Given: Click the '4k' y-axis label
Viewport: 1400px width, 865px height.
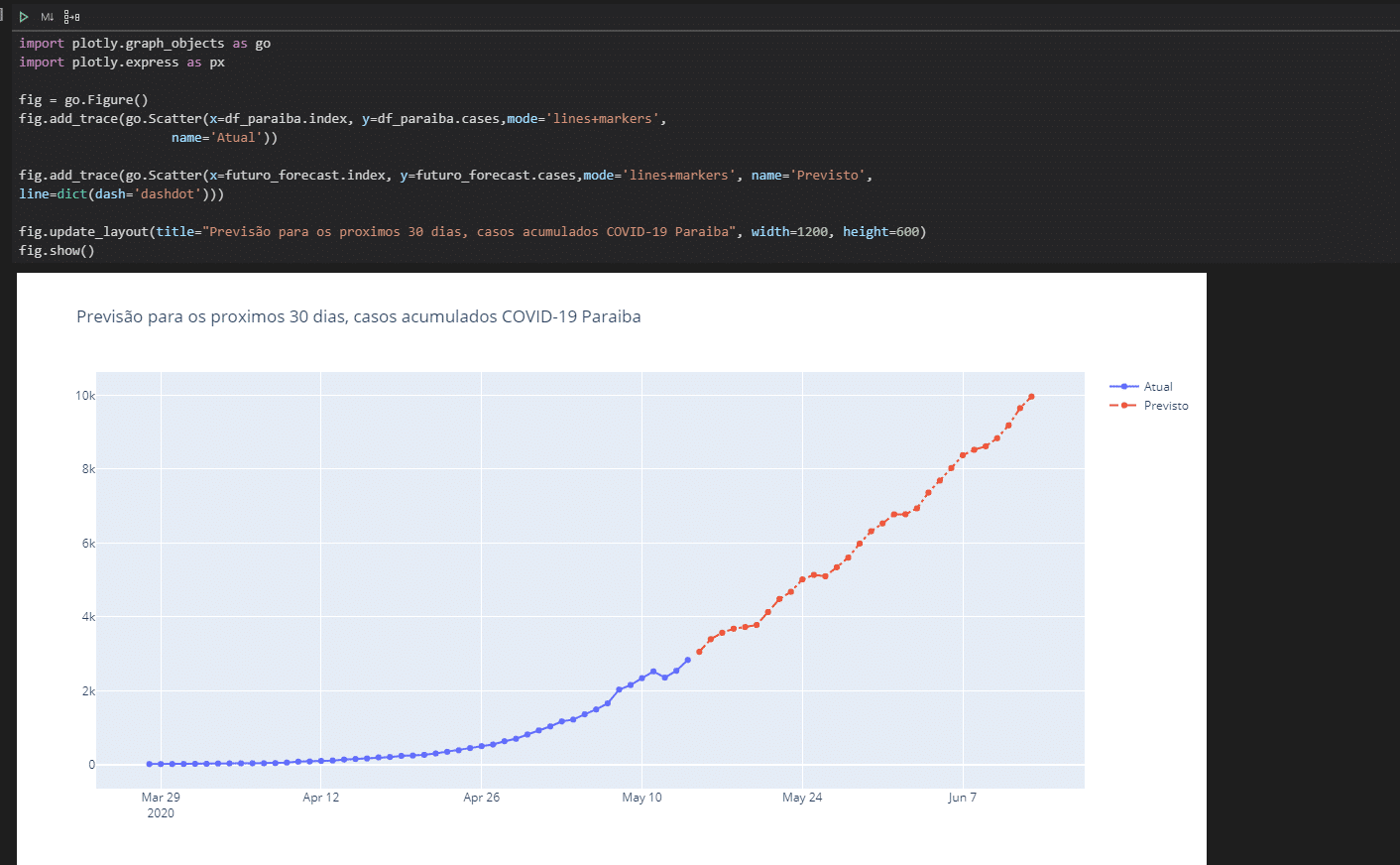Looking at the screenshot, I should point(89,617).
